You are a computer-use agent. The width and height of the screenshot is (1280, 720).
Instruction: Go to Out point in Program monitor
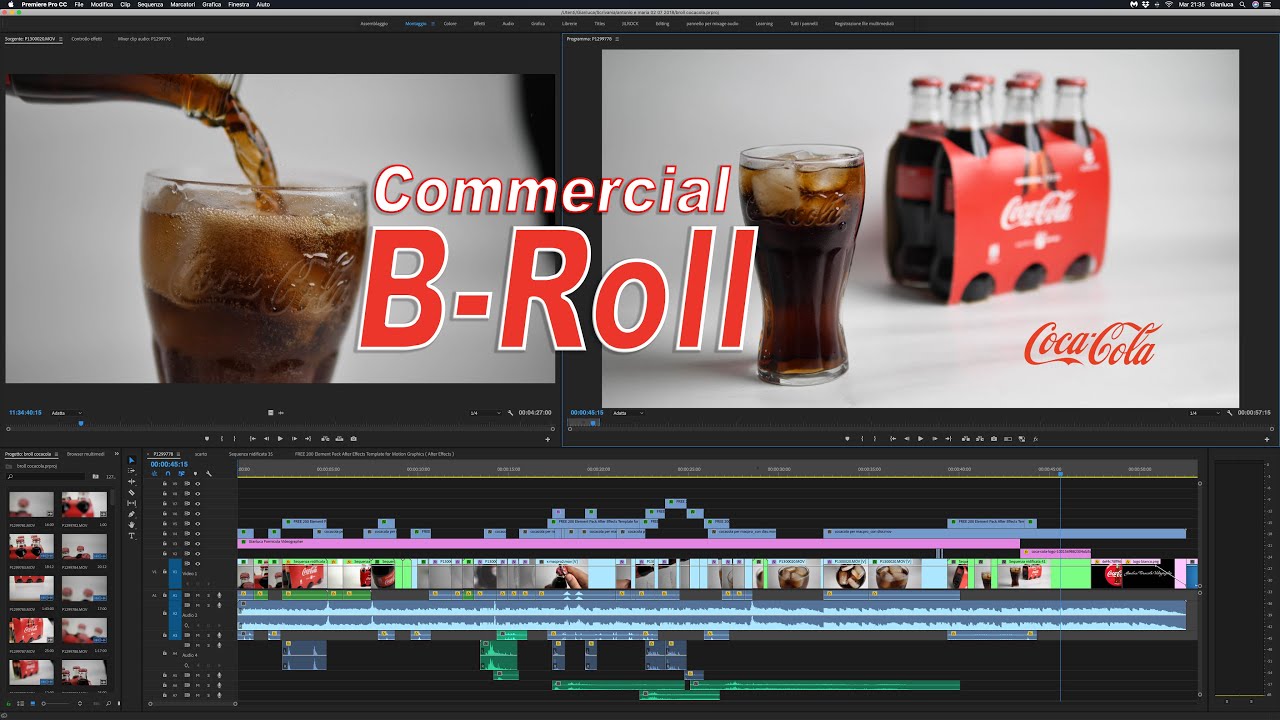(x=949, y=438)
